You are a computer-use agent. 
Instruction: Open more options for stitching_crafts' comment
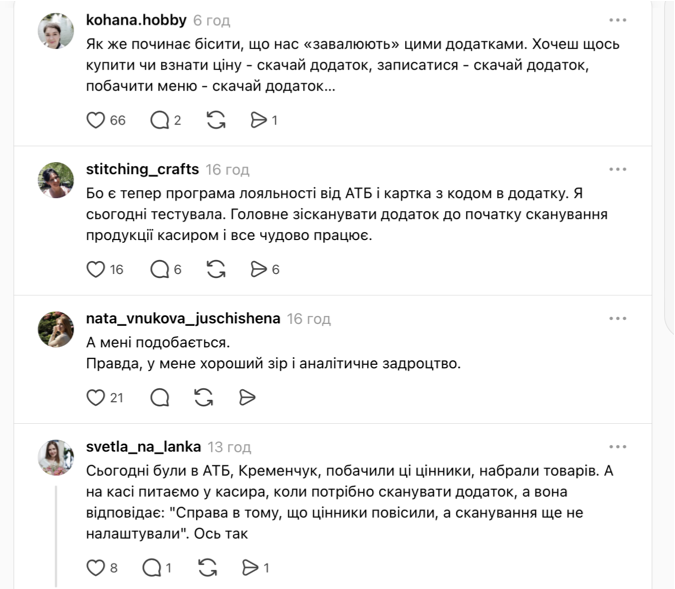click(x=618, y=169)
